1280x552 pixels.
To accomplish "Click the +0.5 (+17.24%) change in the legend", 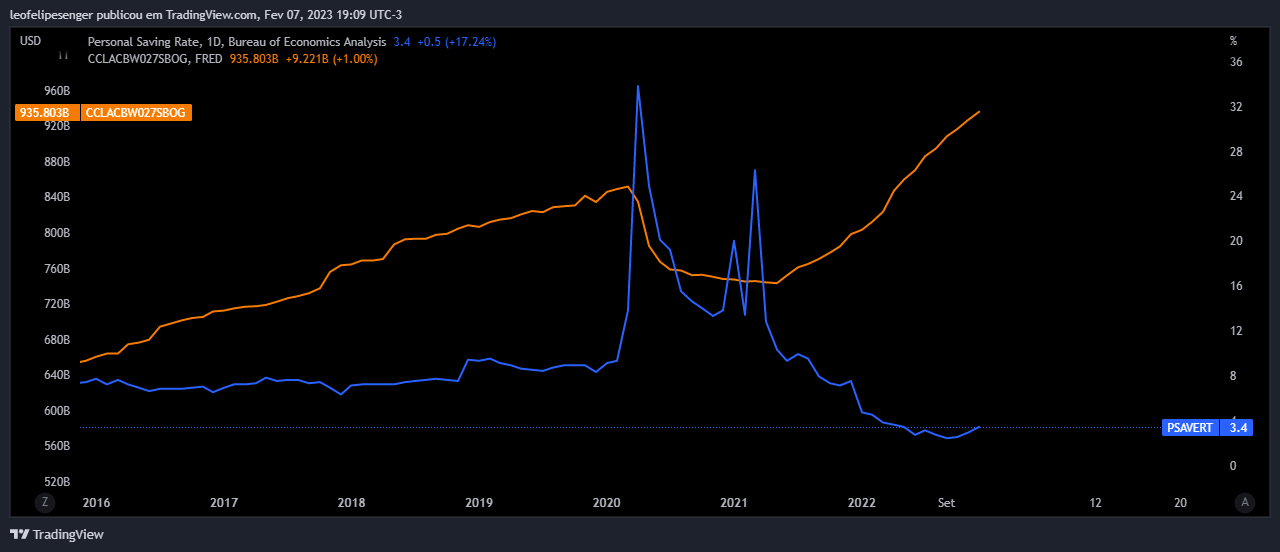I will (456, 42).
